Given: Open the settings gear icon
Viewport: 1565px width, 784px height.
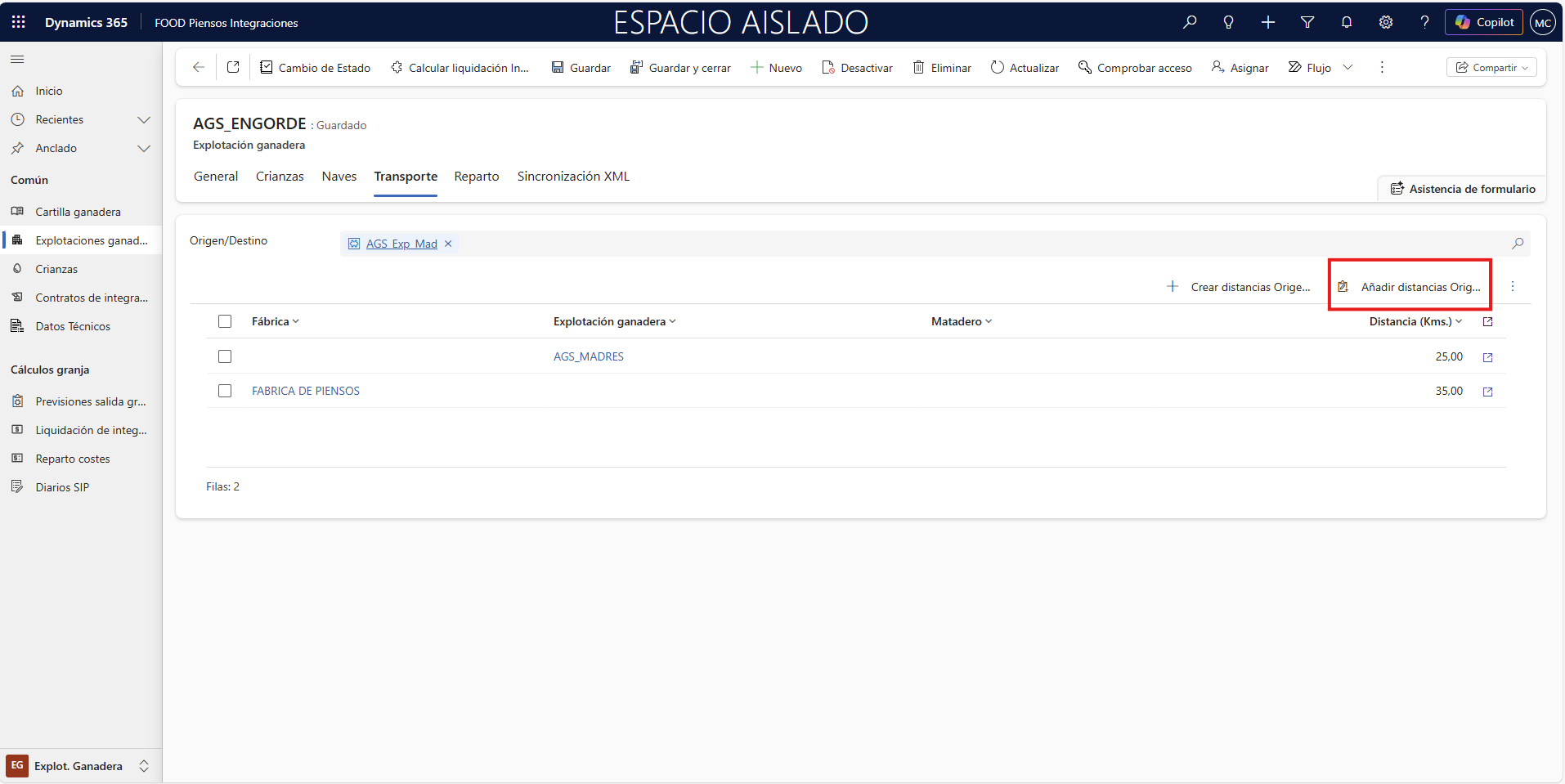Looking at the screenshot, I should tap(1385, 22).
